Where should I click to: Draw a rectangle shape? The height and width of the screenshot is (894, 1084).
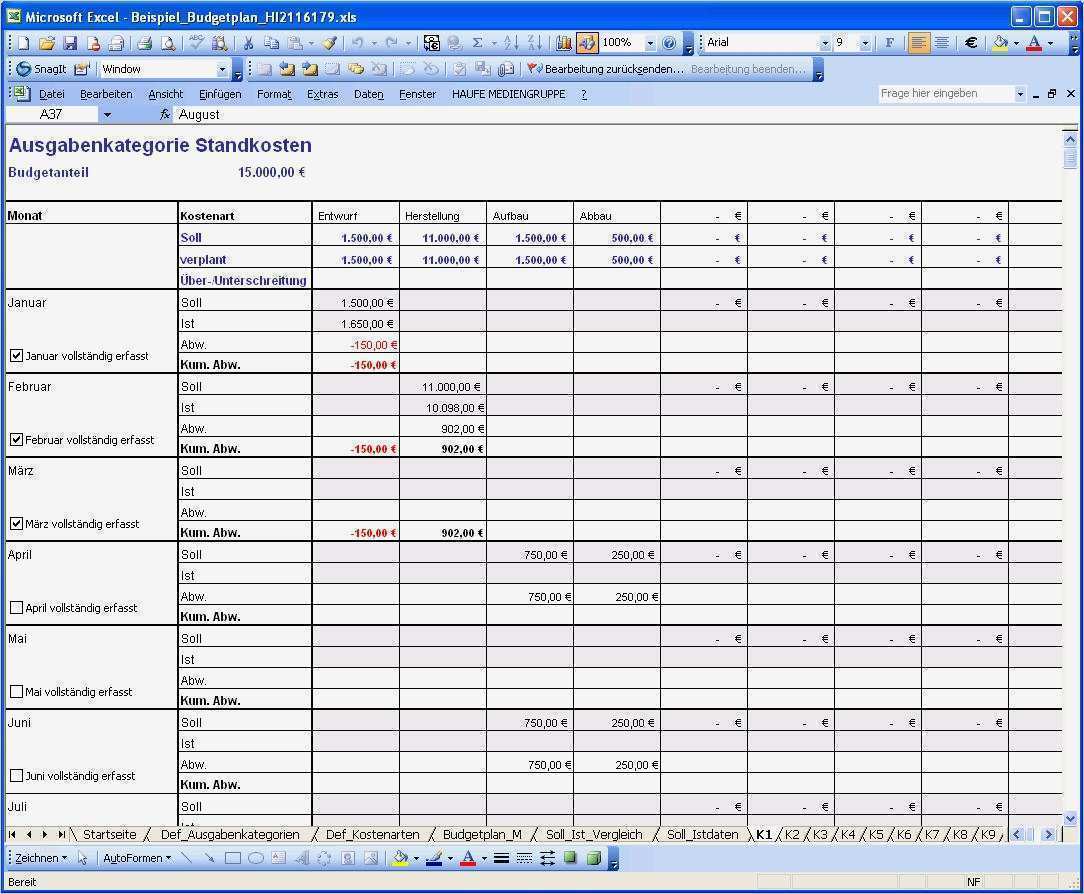233,858
